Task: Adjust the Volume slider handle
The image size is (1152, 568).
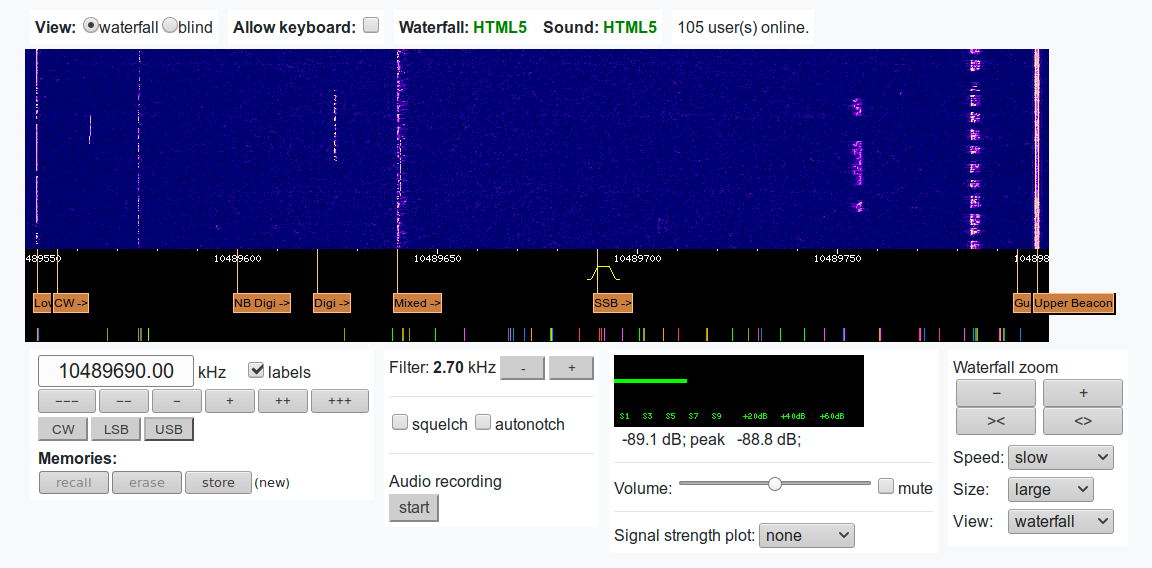Action: (774, 483)
